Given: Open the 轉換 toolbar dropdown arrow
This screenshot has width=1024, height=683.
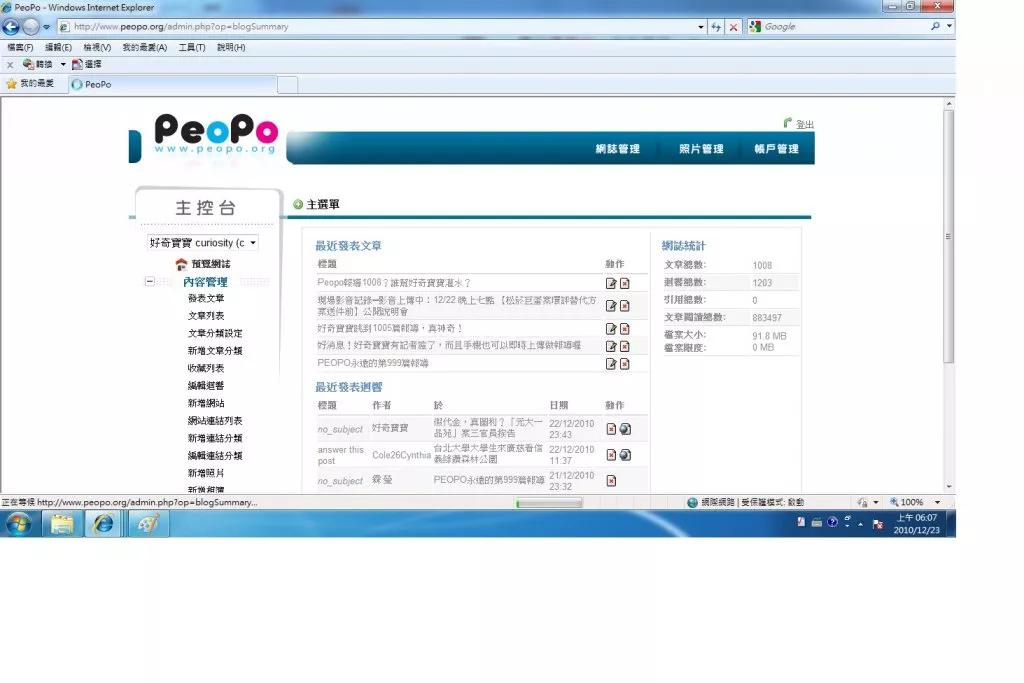Looking at the screenshot, I should coord(63,64).
